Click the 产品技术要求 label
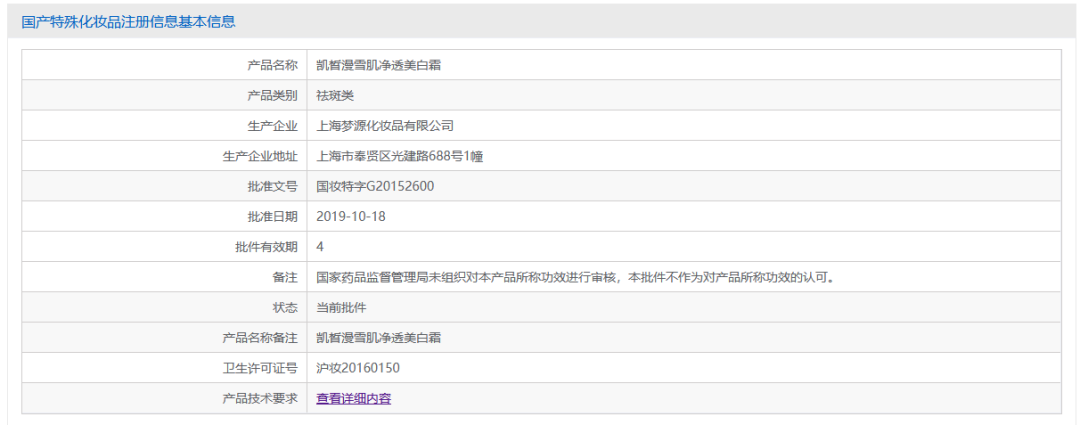 (x=260, y=398)
